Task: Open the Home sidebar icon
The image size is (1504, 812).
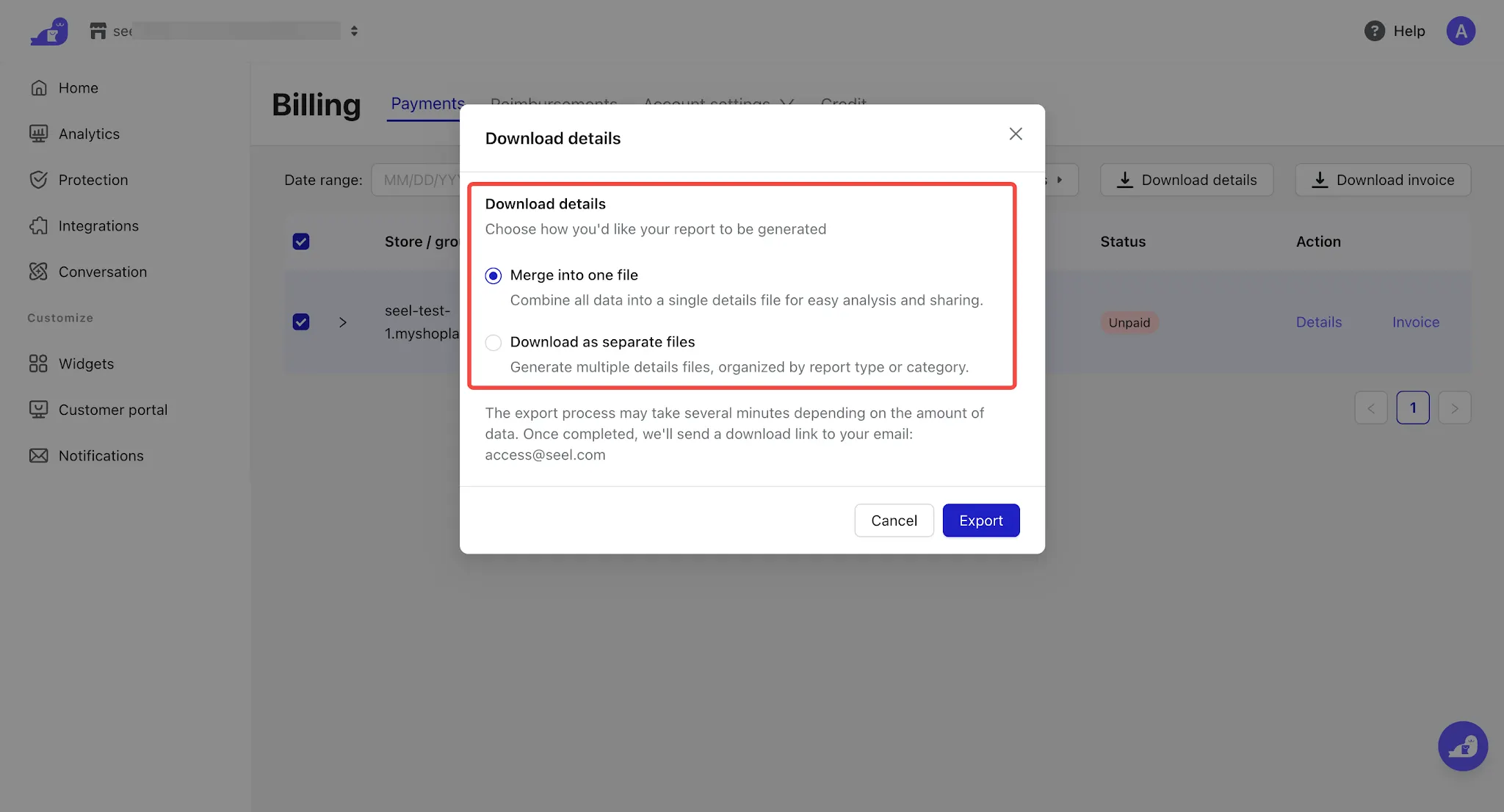Action: pyautogui.click(x=39, y=88)
